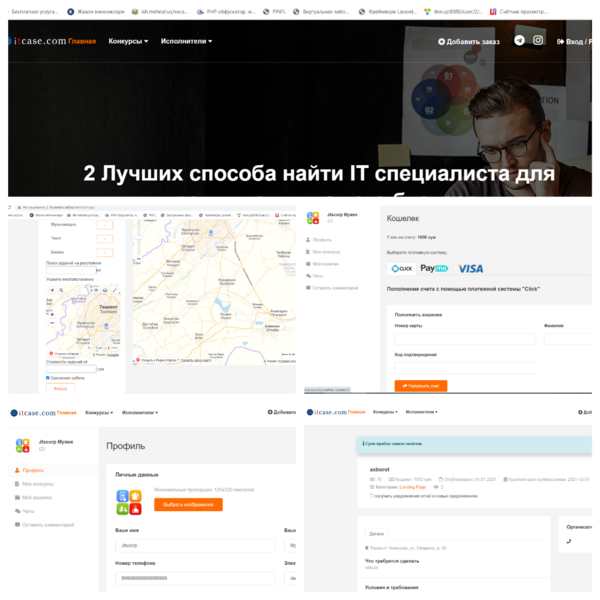Click the Счётчик просмотров bookmark in top bar
600x600 pixels.
519,12
